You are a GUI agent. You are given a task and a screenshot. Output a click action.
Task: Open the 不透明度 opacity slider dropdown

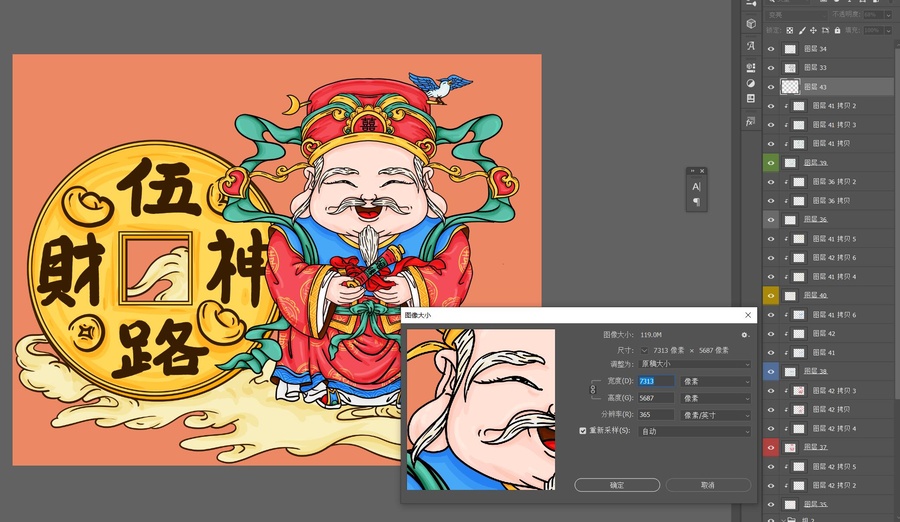coord(888,15)
